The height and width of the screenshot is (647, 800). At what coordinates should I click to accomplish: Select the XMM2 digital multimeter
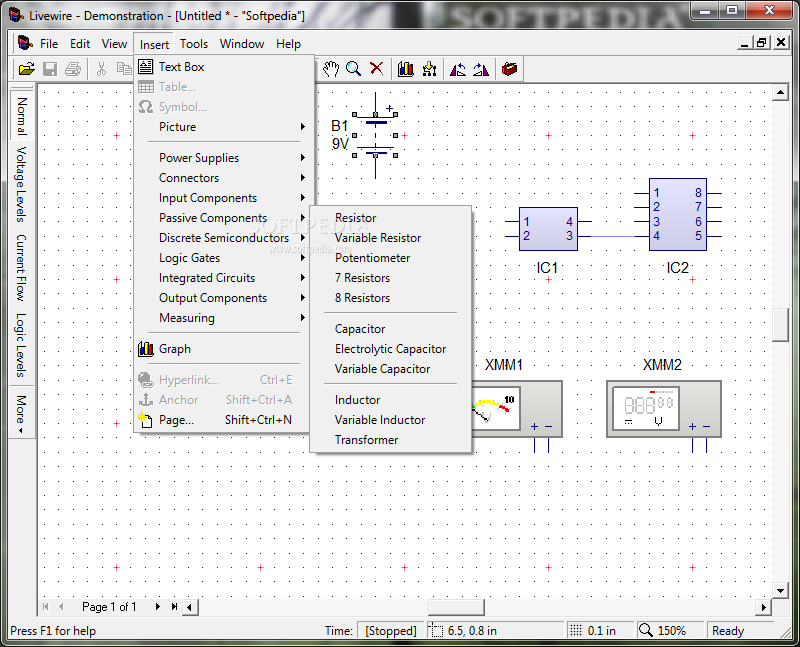coord(663,409)
